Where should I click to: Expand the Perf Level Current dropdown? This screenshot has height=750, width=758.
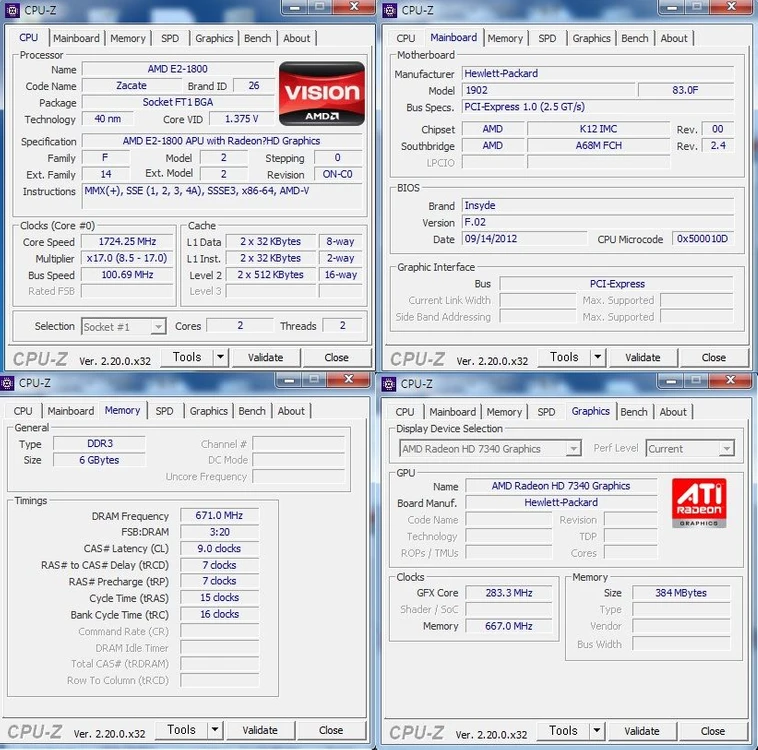pyautogui.click(x=727, y=449)
